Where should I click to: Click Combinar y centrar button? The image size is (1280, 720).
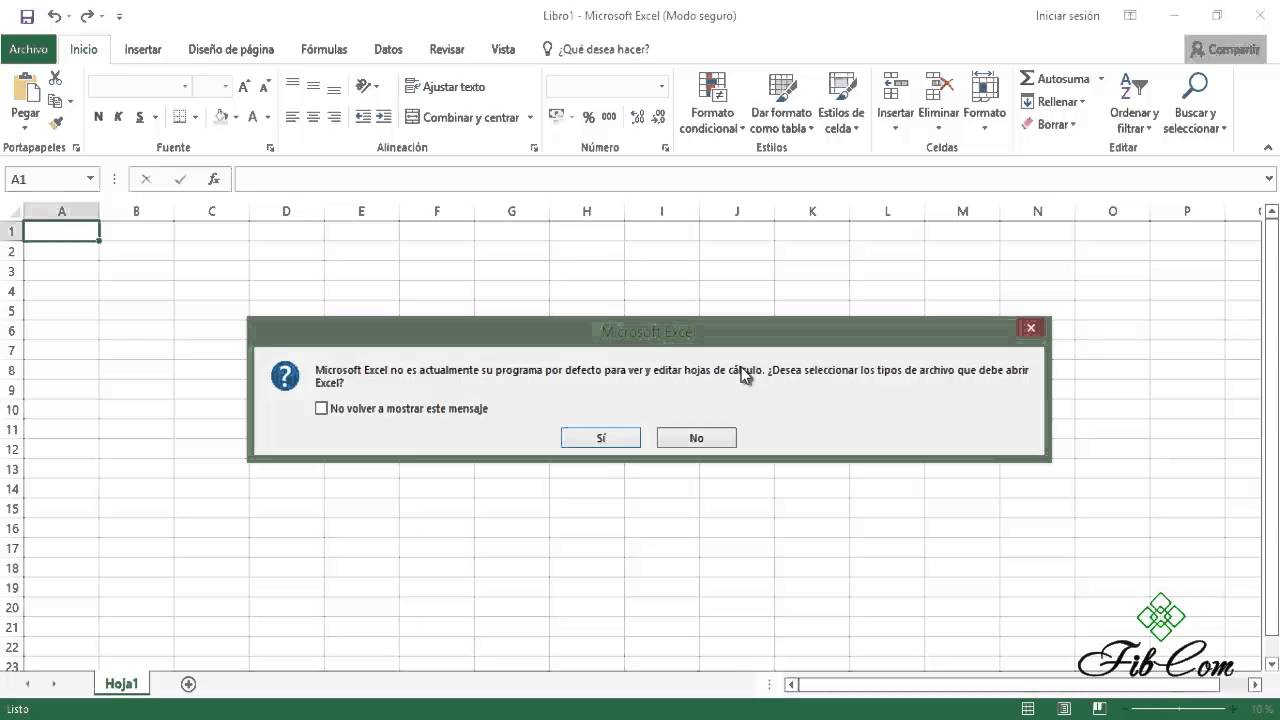pos(462,117)
